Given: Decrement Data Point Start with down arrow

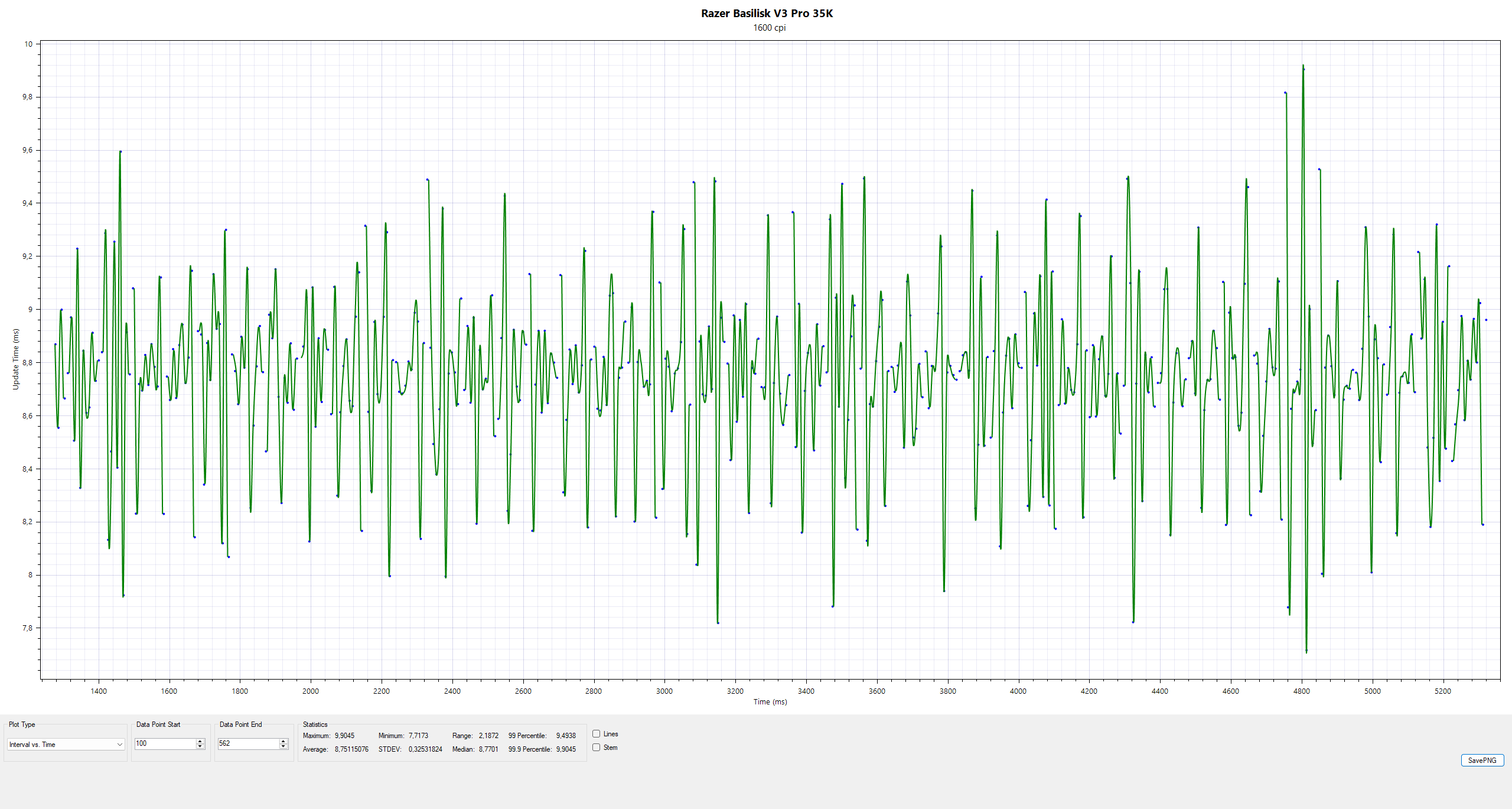Looking at the screenshot, I should (200, 746).
